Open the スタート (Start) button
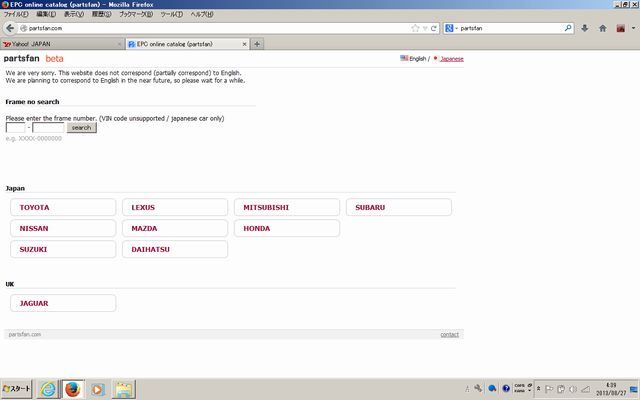 point(16,389)
